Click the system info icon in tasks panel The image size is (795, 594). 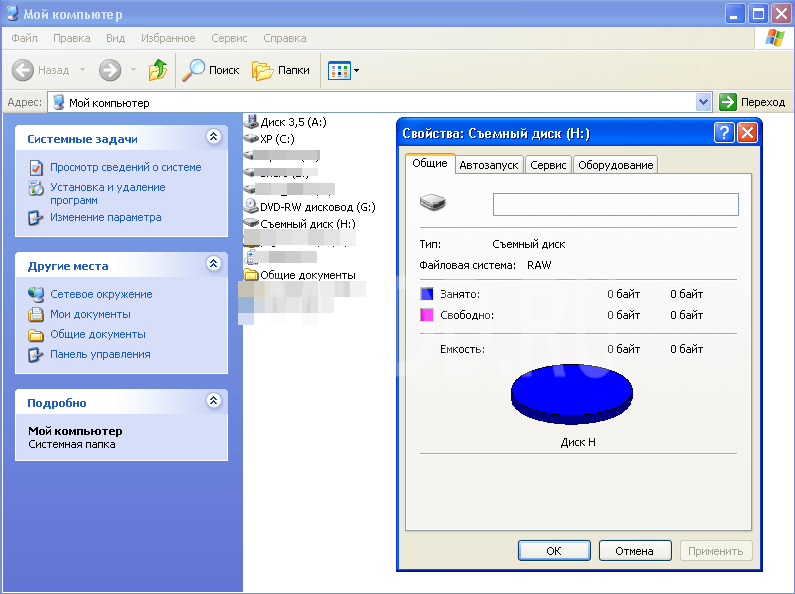coord(36,167)
